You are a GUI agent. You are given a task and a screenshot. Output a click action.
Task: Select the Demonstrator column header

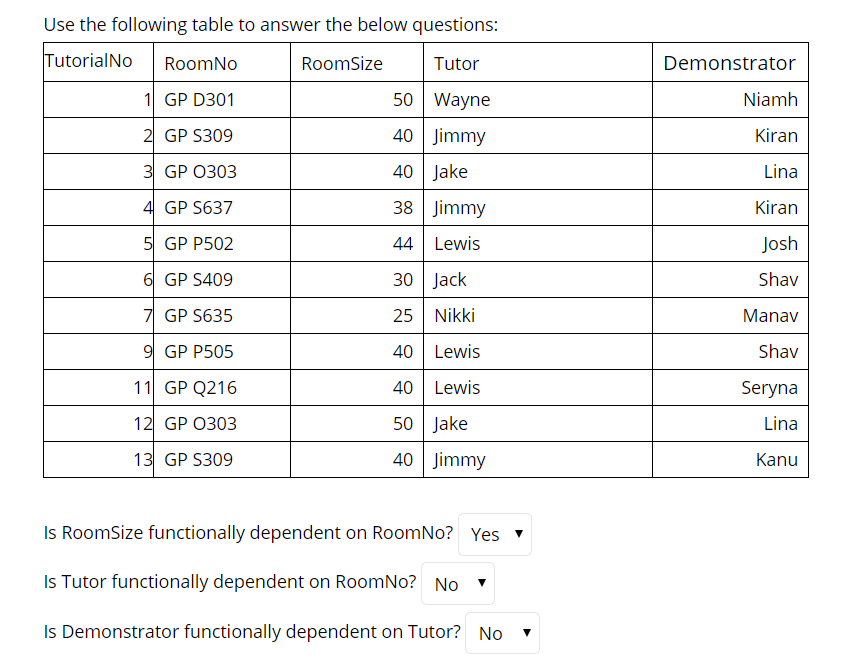(730, 62)
